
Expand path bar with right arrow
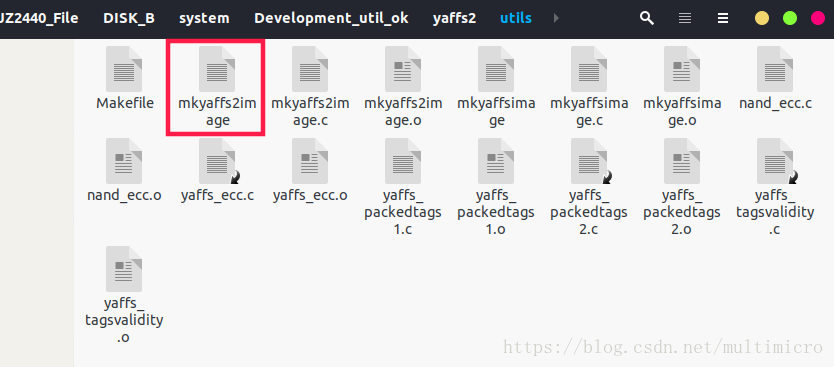coord(556,18)
